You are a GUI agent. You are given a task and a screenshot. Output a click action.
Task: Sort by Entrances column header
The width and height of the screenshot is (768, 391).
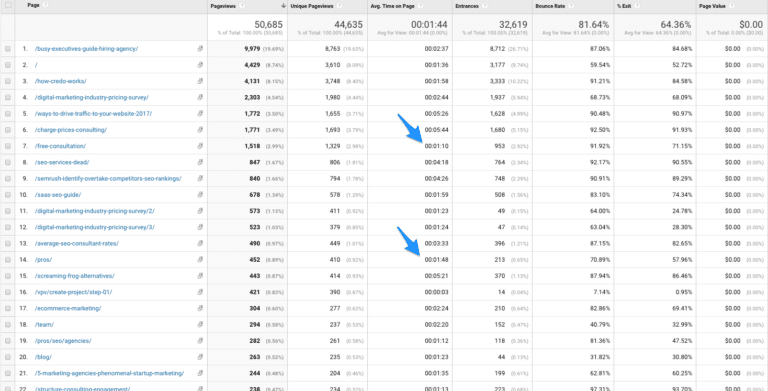click(467, 6)
